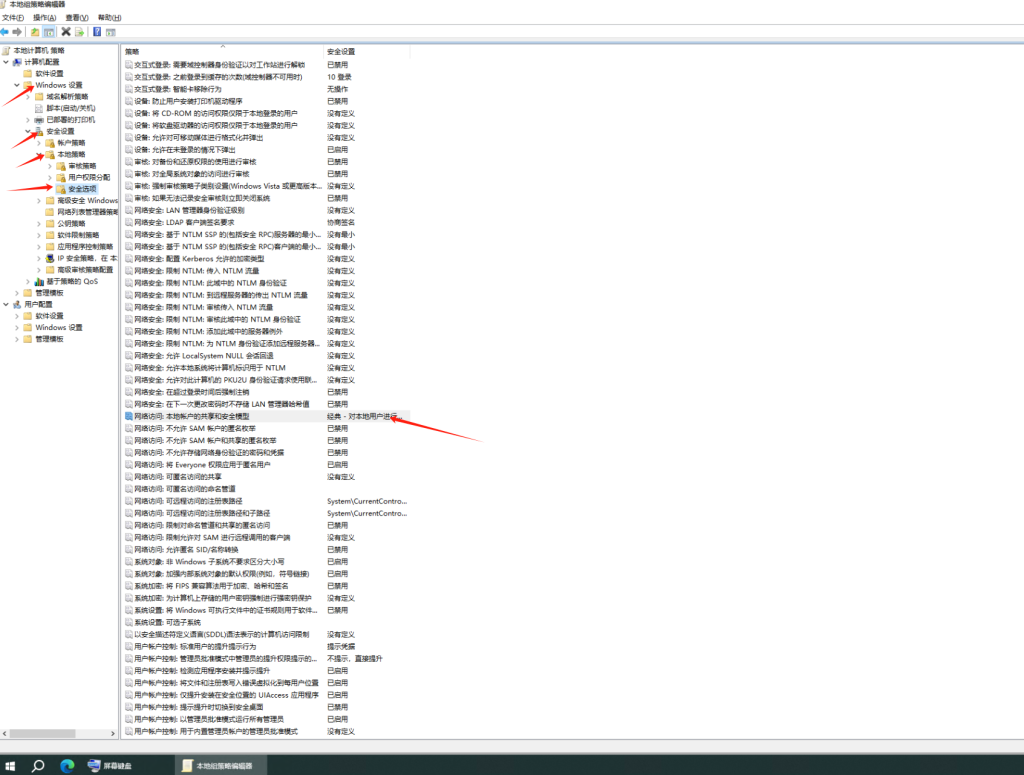
Task: Launch Microsoft Edge from the taskbar
Action: 67,765
